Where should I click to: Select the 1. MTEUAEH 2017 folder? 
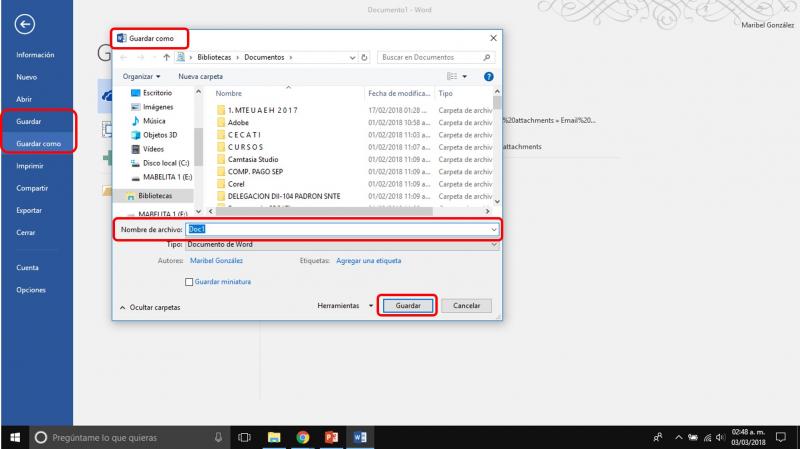tap(263, 110)
